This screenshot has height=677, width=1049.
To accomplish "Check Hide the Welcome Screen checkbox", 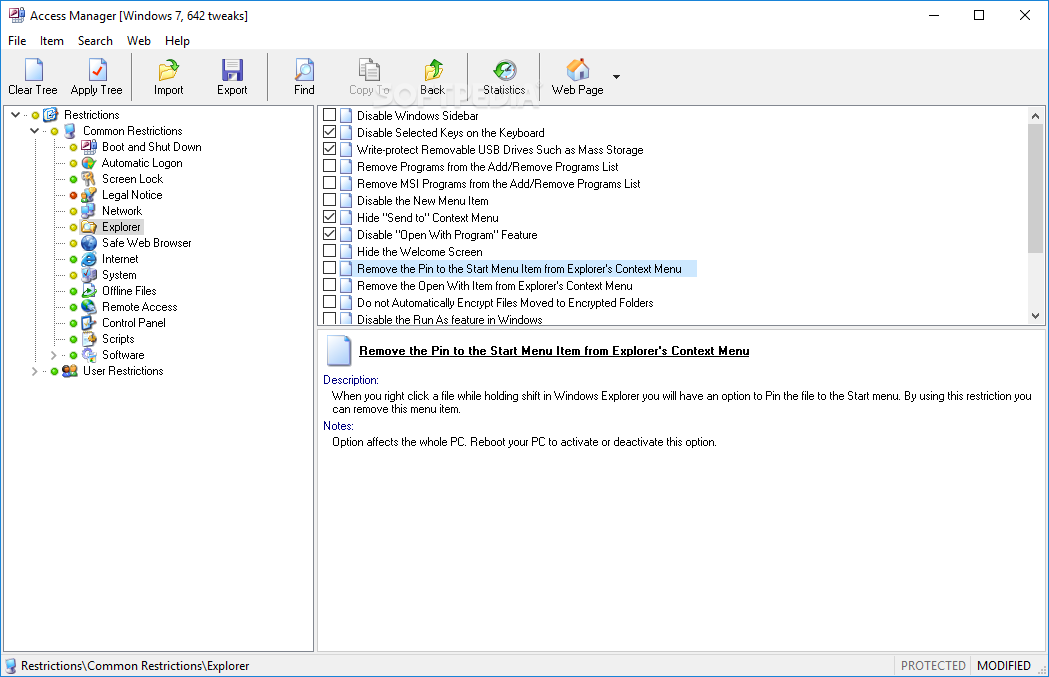I will (329, 251).
